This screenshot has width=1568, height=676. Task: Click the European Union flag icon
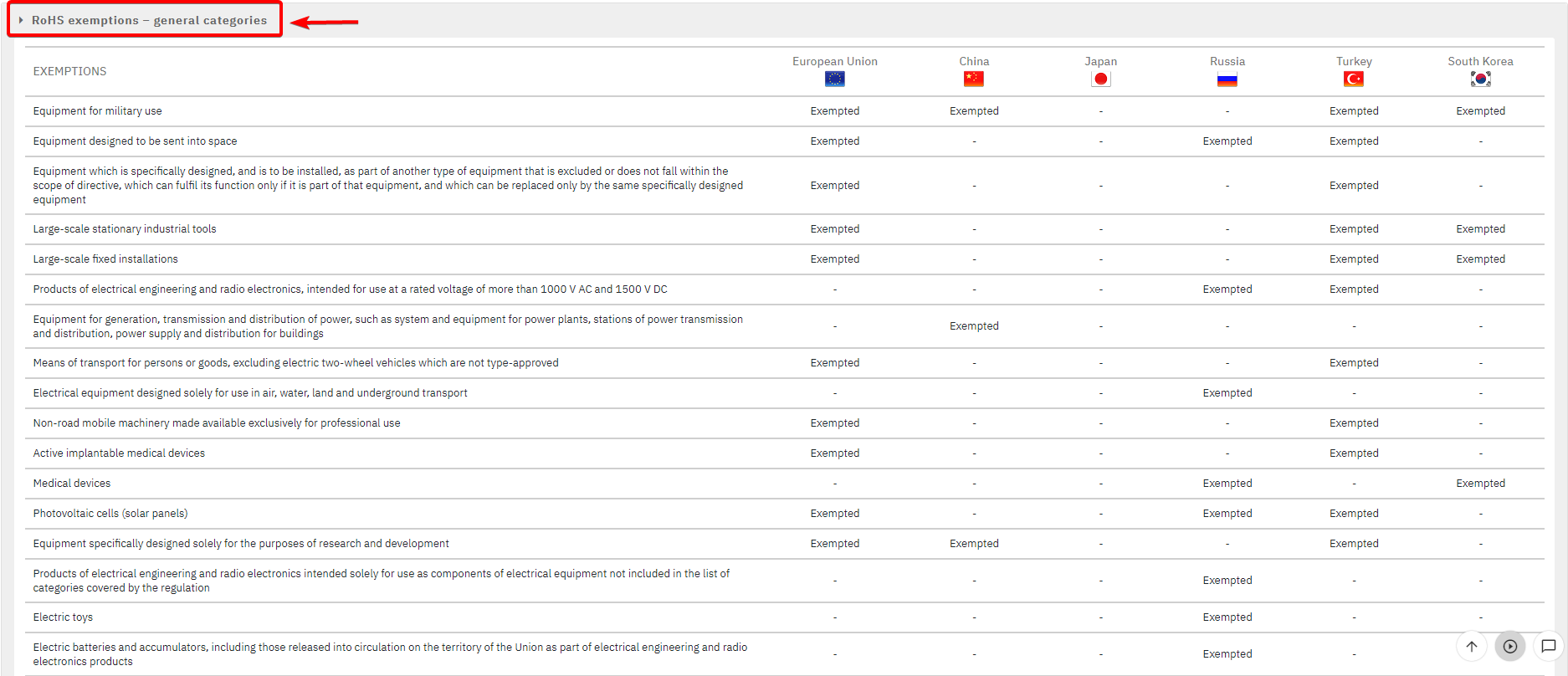[x=834, y=79]
